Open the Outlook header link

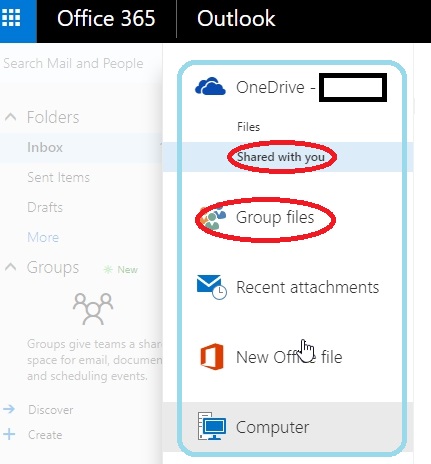coord(236,18)
